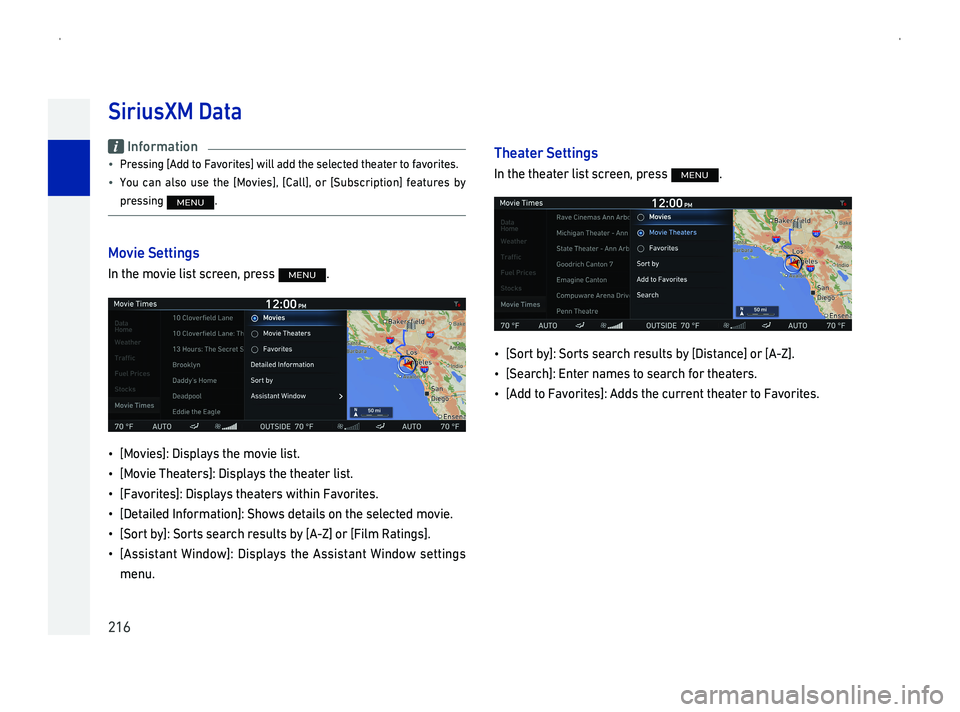The width and height of the screenshot is (960, 712).
Task: Click the SiriusXM Data page heading
Action: 174,112
